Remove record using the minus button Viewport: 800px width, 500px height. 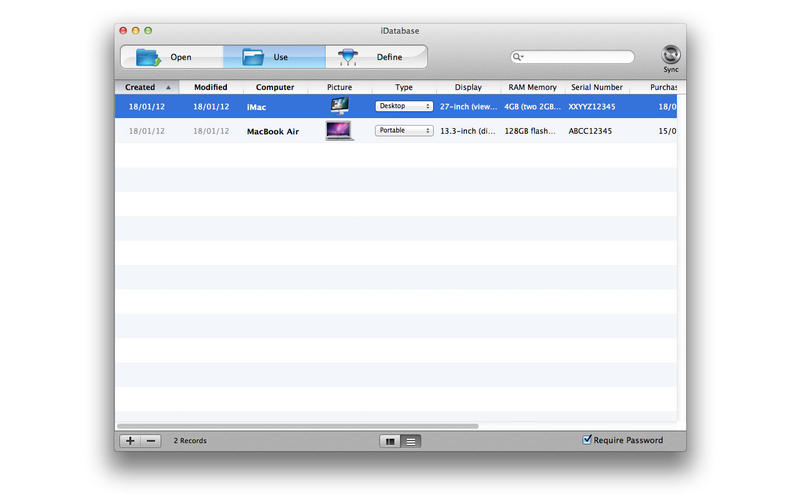point(150,440)
